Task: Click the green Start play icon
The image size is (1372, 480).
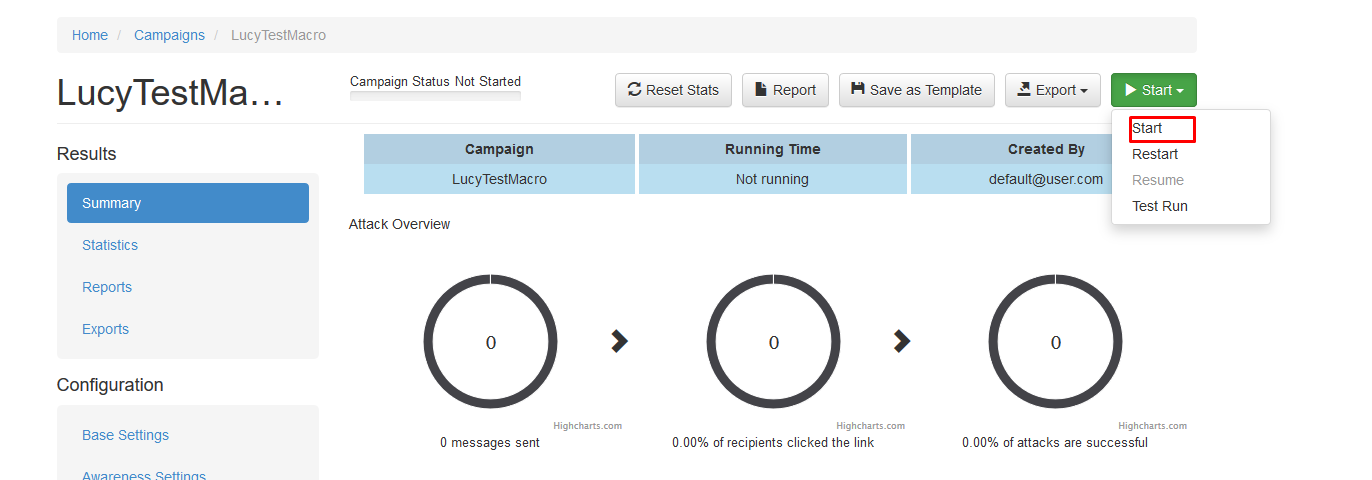Action: tap(1130, 90)
